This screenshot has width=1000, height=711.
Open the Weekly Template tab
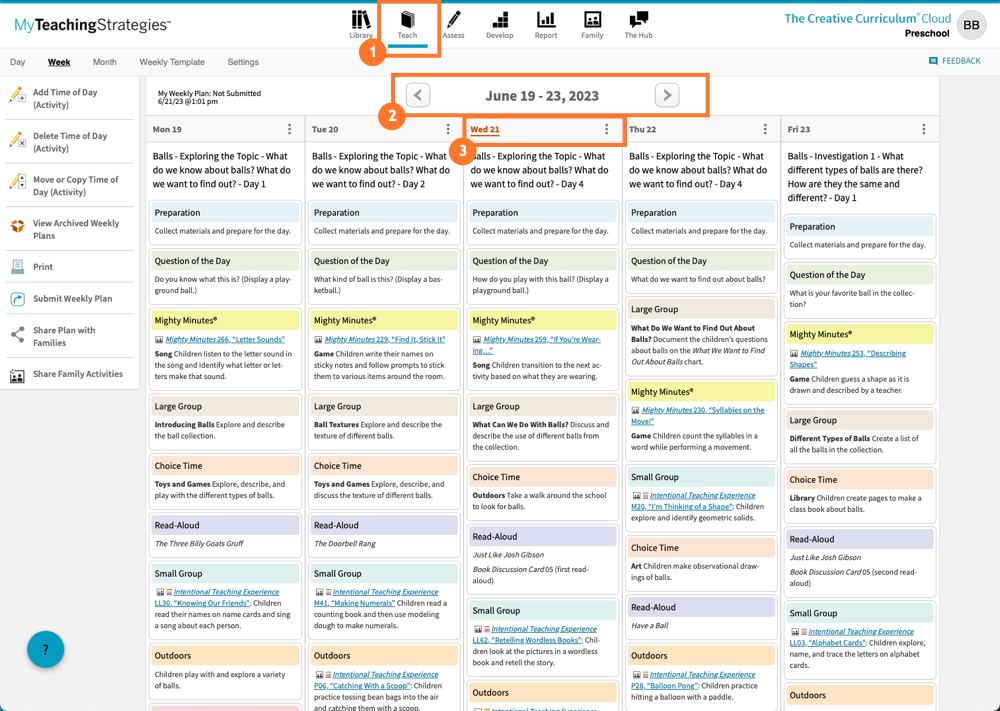click(x=172, y=62)
